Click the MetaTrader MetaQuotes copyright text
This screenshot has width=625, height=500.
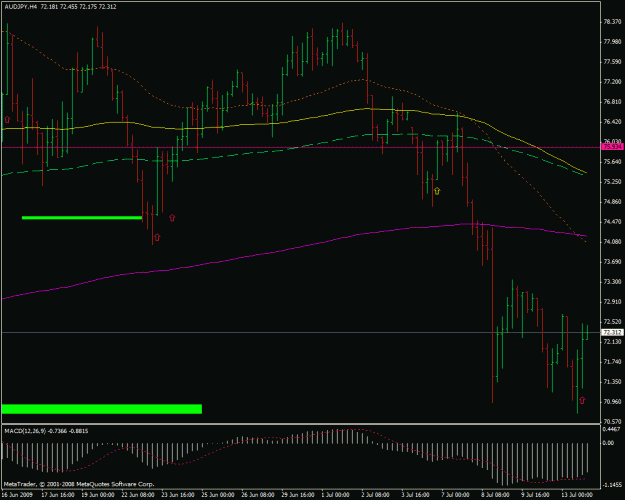(79, 484)
